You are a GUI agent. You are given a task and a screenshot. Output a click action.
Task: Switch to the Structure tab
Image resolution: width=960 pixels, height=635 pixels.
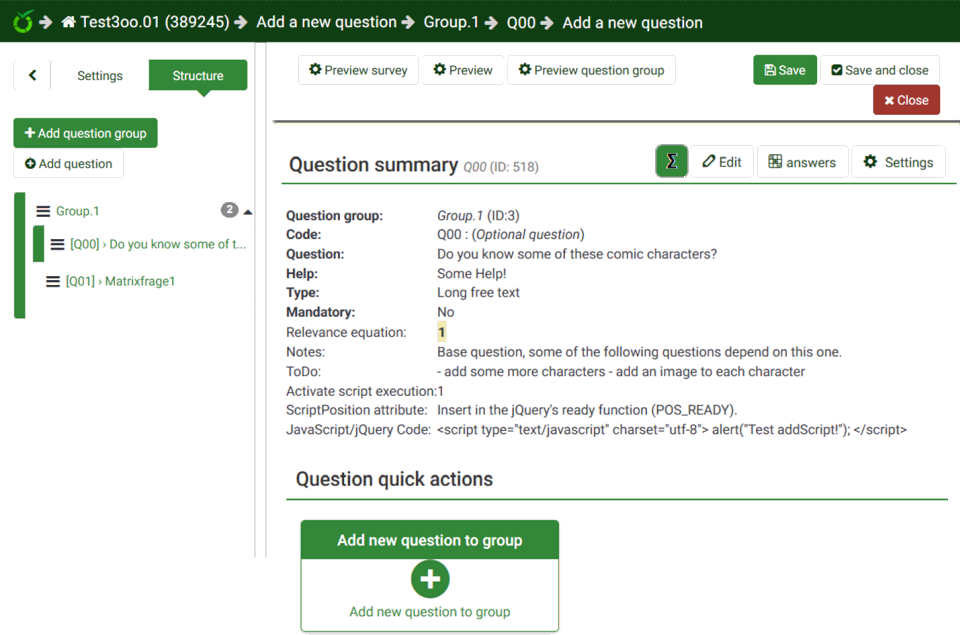pos(198,75)
